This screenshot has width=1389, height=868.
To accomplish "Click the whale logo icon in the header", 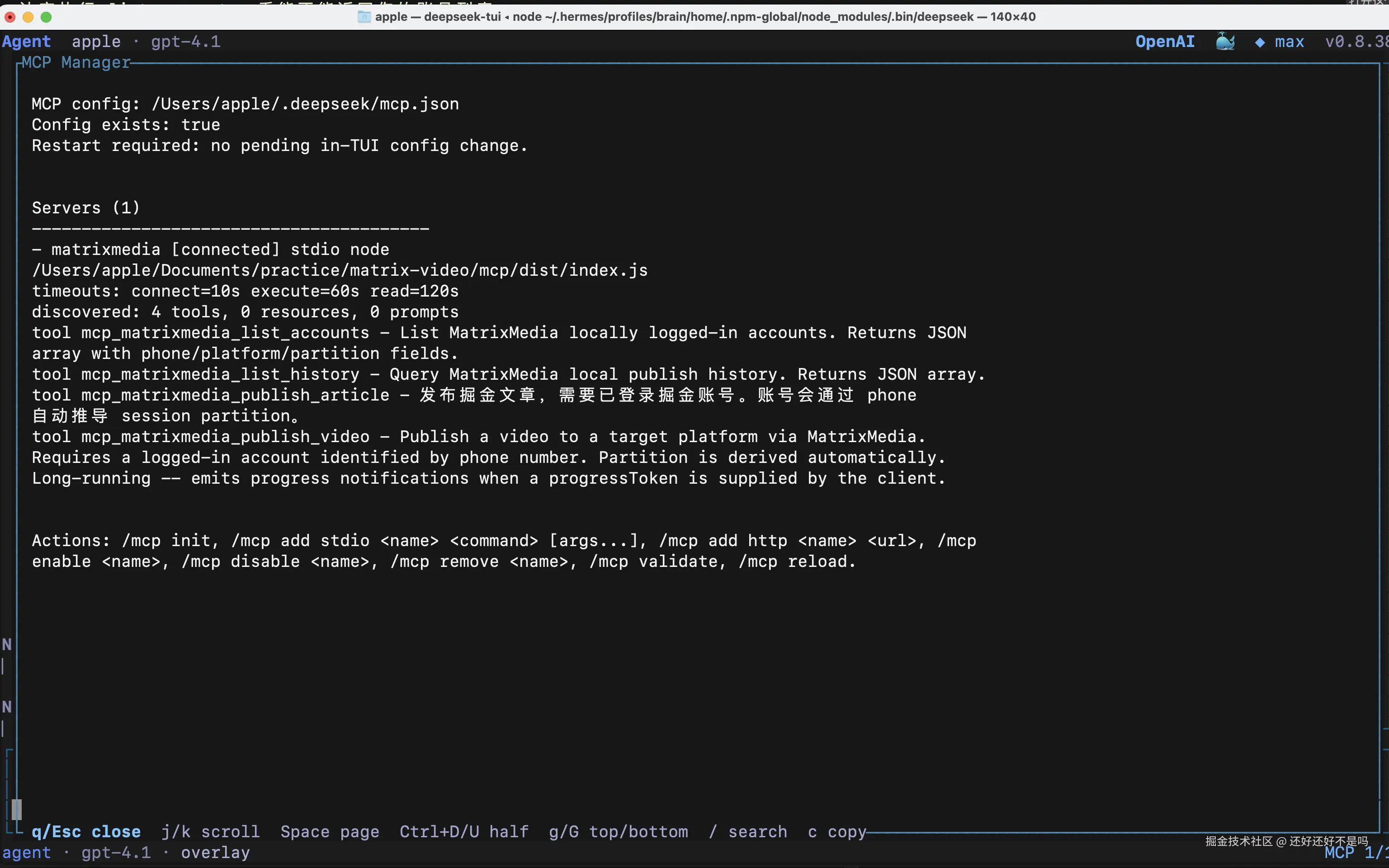I will point(1225,41).
